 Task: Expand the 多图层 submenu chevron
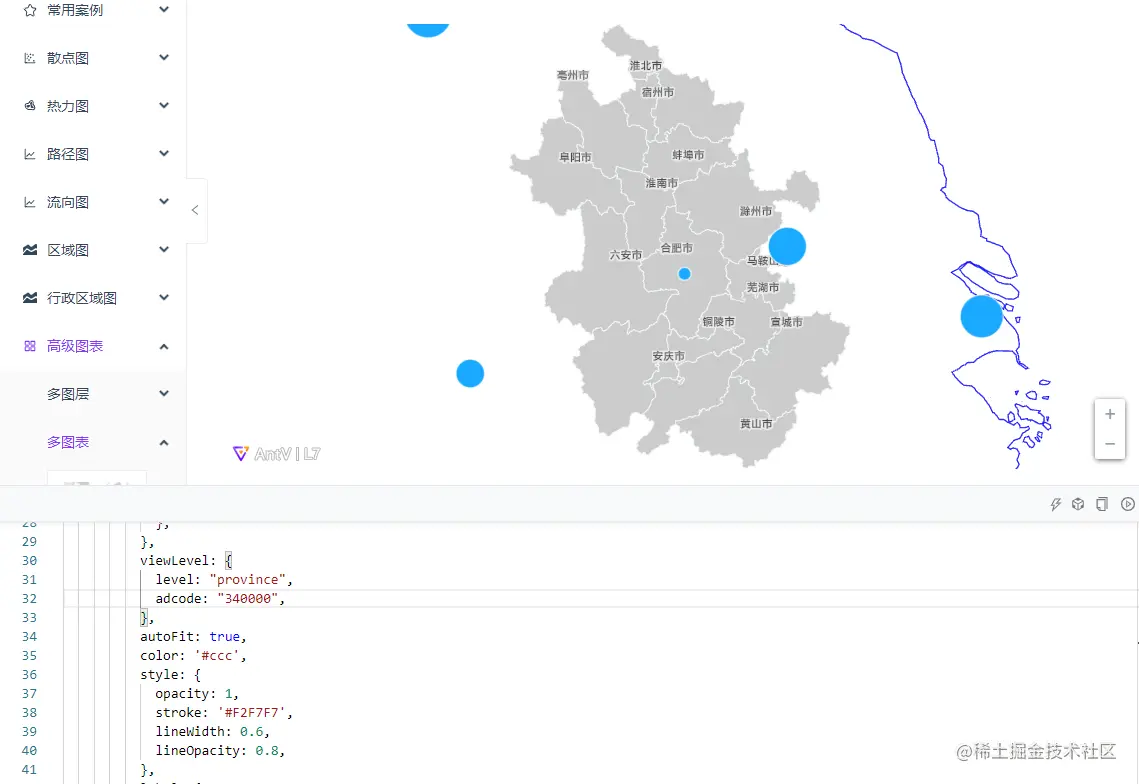[164, 393]
